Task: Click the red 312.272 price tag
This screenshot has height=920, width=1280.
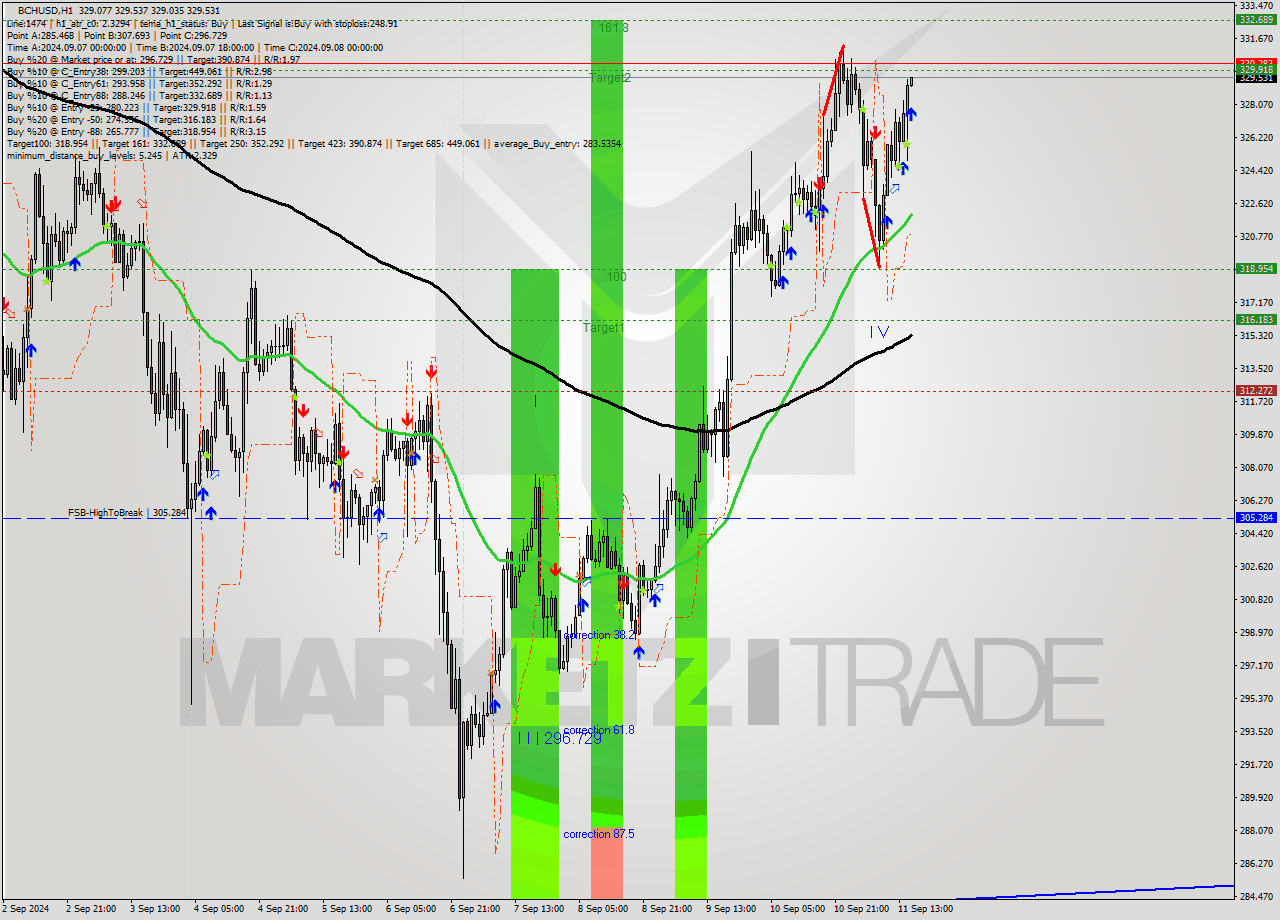Action: point(1256,390)
